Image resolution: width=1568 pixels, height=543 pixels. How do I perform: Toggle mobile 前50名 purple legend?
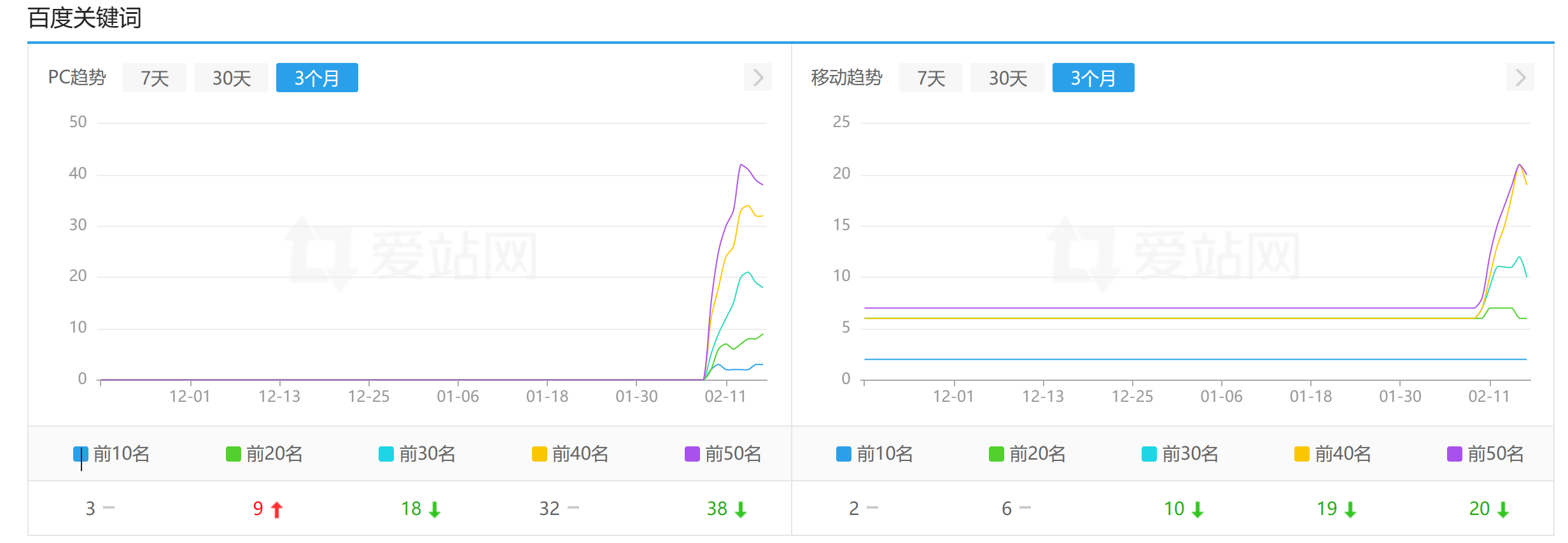coord(1486,454)
